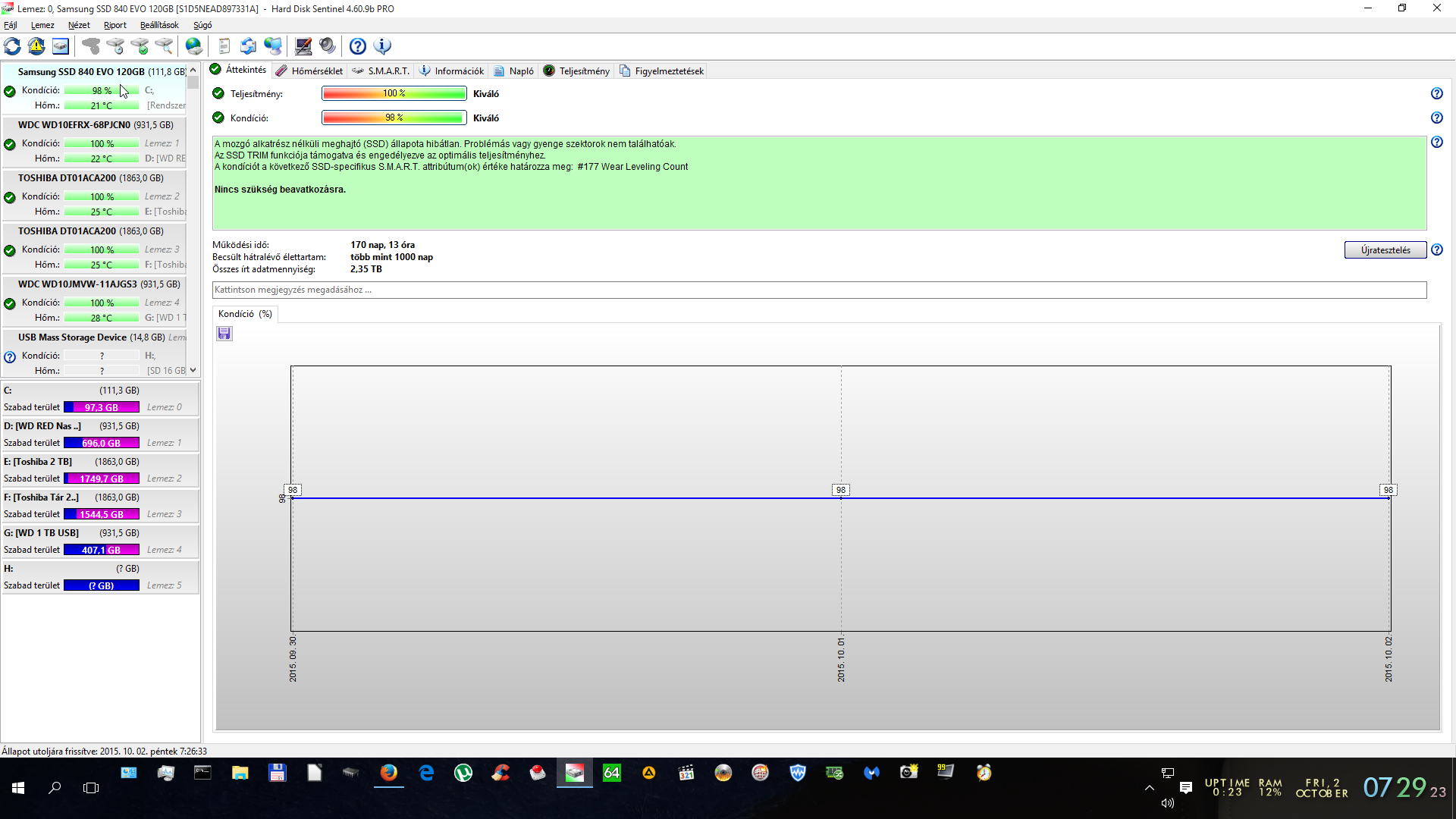Click the 98 data point marker at 2015.10.01
This screenshot has width=1456, height=819.
841,490
